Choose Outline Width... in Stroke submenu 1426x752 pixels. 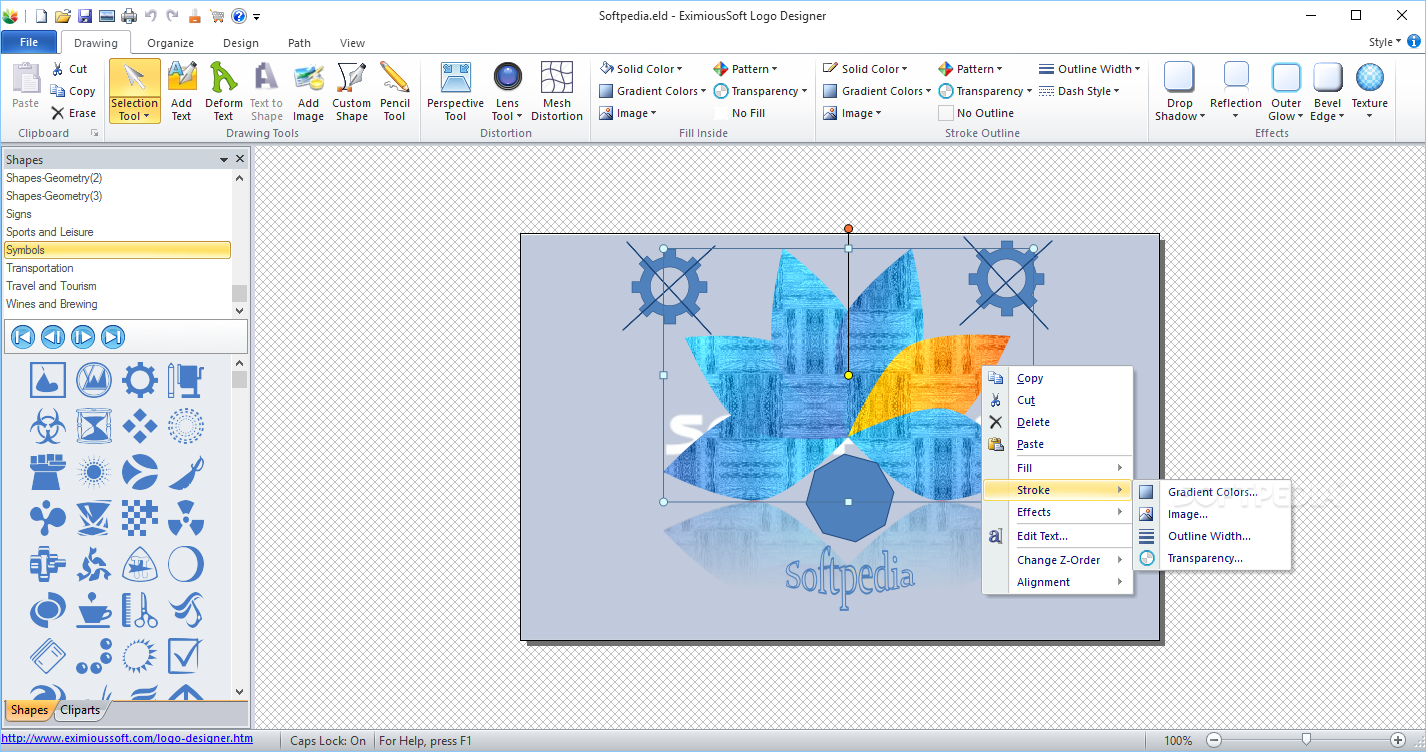(1212, 536)
